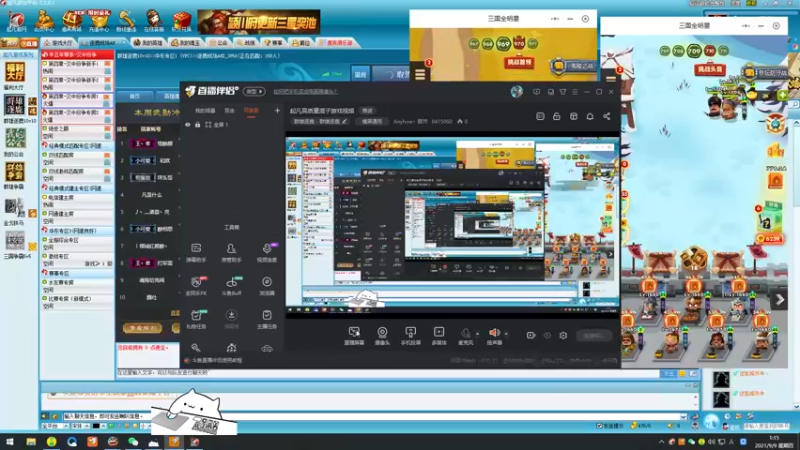This screenshot has width=800, height=450.
Task: Select the 全屏1 source in the scene list
Action: point(217,124)
